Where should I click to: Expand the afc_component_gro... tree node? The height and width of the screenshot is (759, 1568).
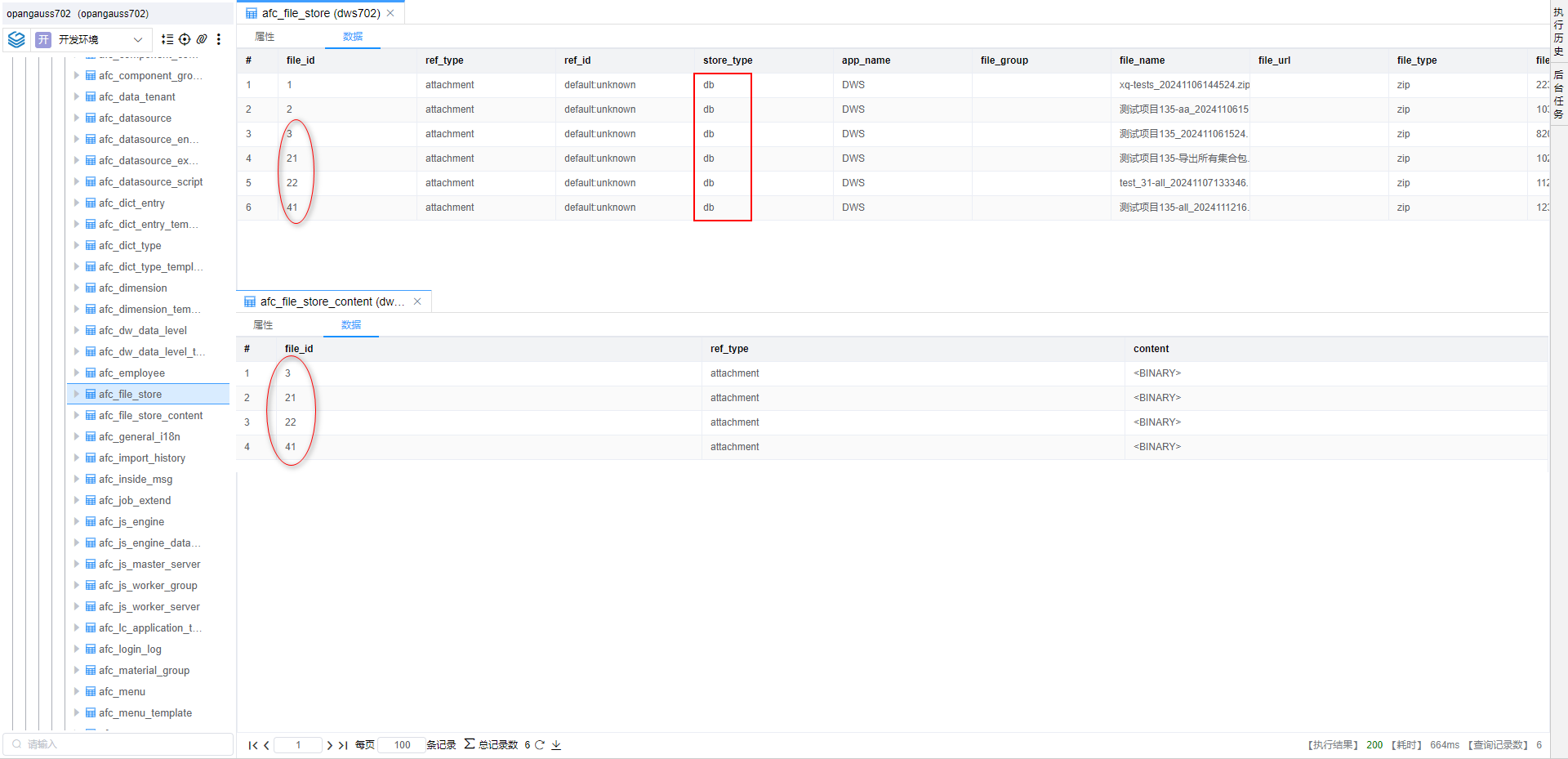(x=77, y=75)
